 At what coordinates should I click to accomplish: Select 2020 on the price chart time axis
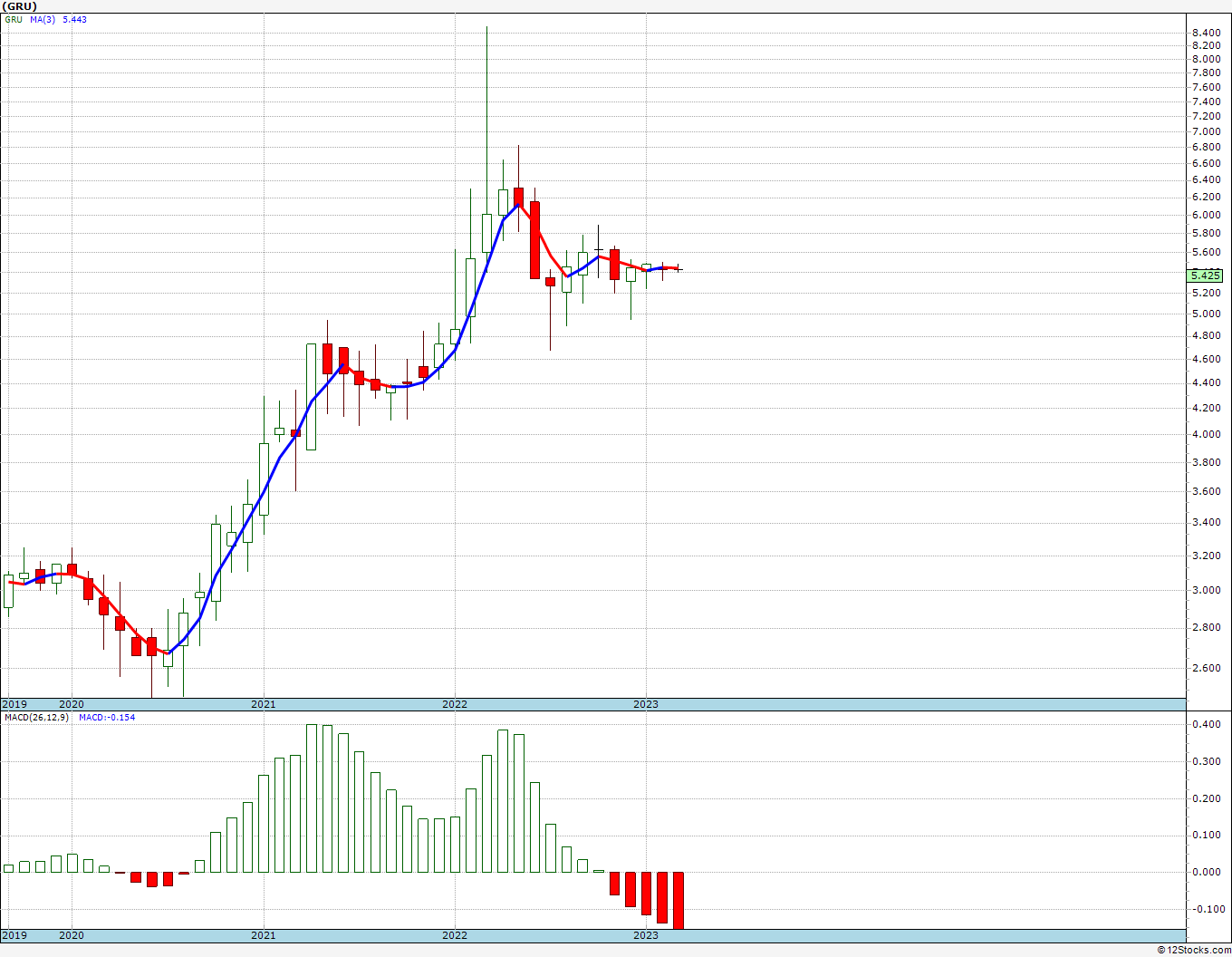pos(72,704)
